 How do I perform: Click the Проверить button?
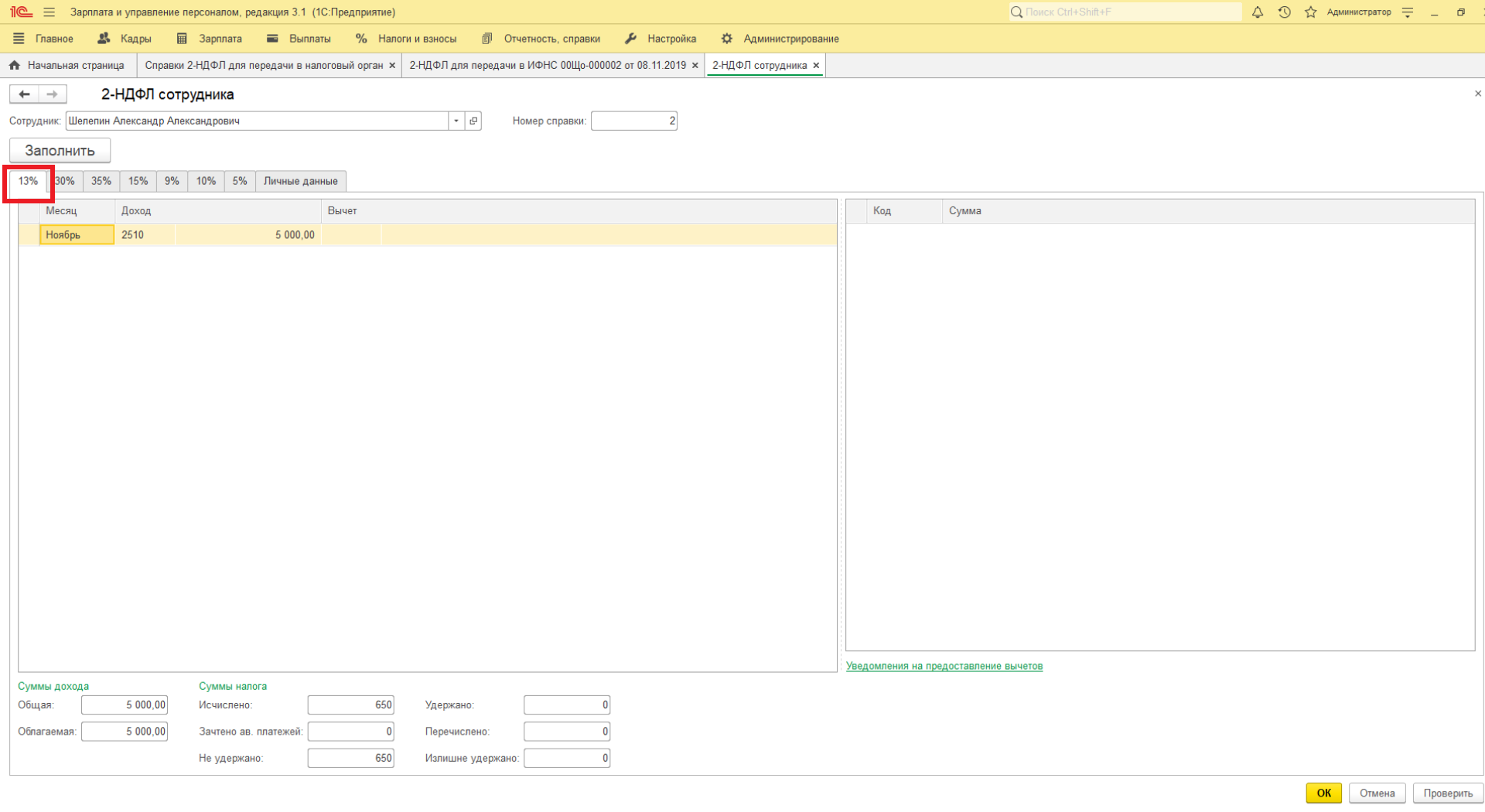click(x=1447, y=793)
